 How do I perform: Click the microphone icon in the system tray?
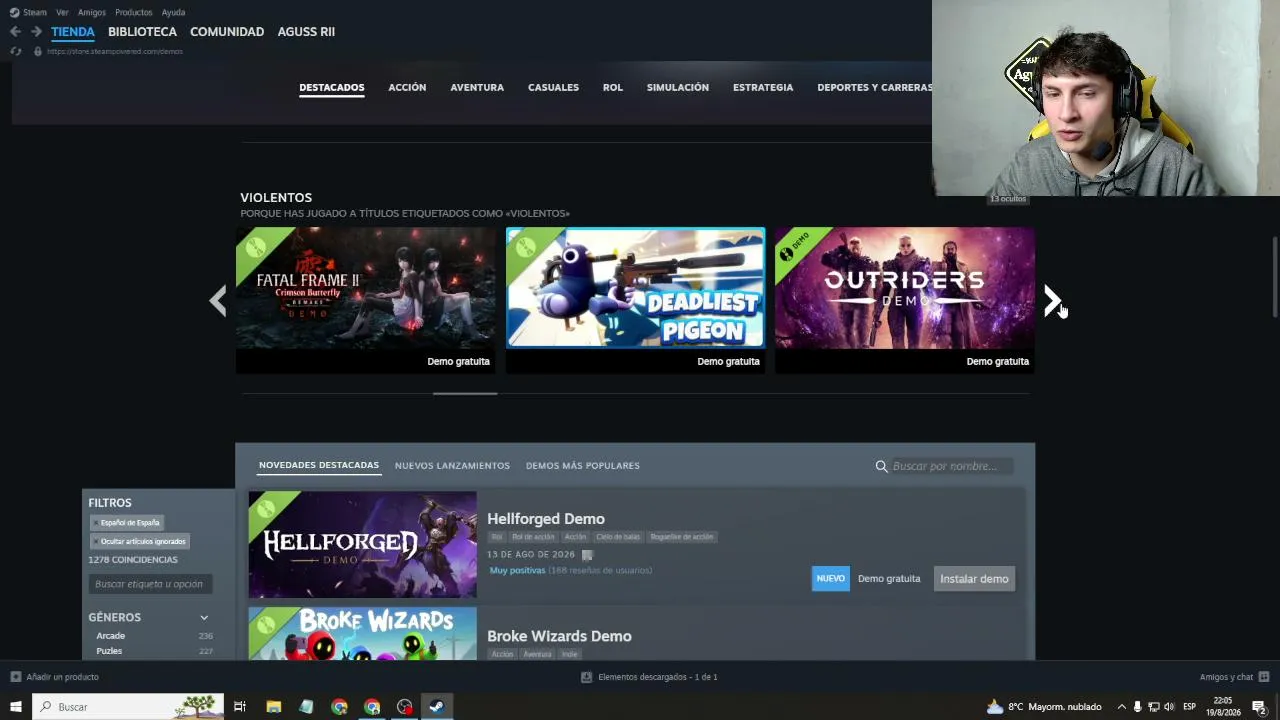coord(1137,707)
